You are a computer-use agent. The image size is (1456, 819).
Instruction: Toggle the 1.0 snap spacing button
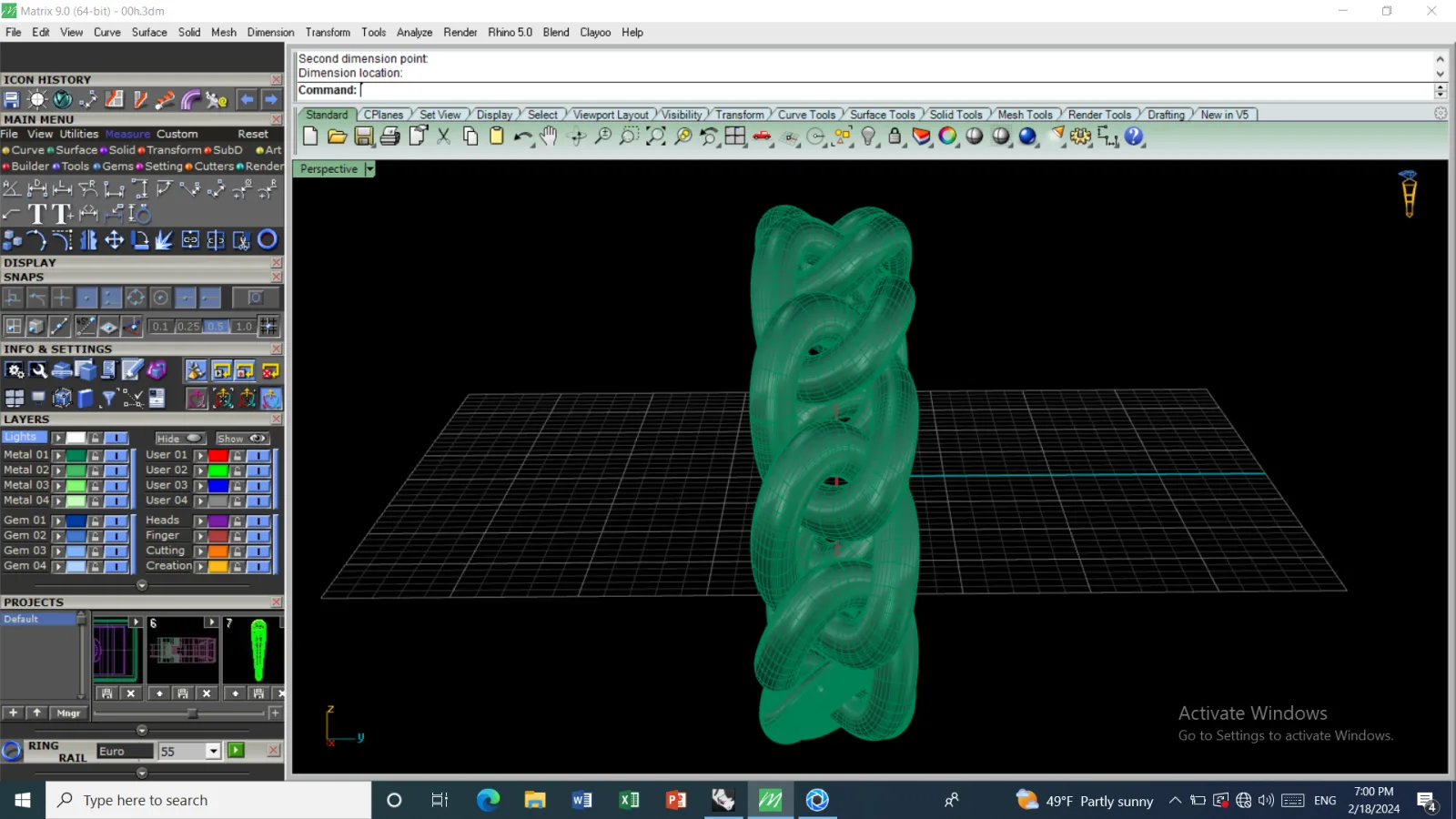coord(244,326)
